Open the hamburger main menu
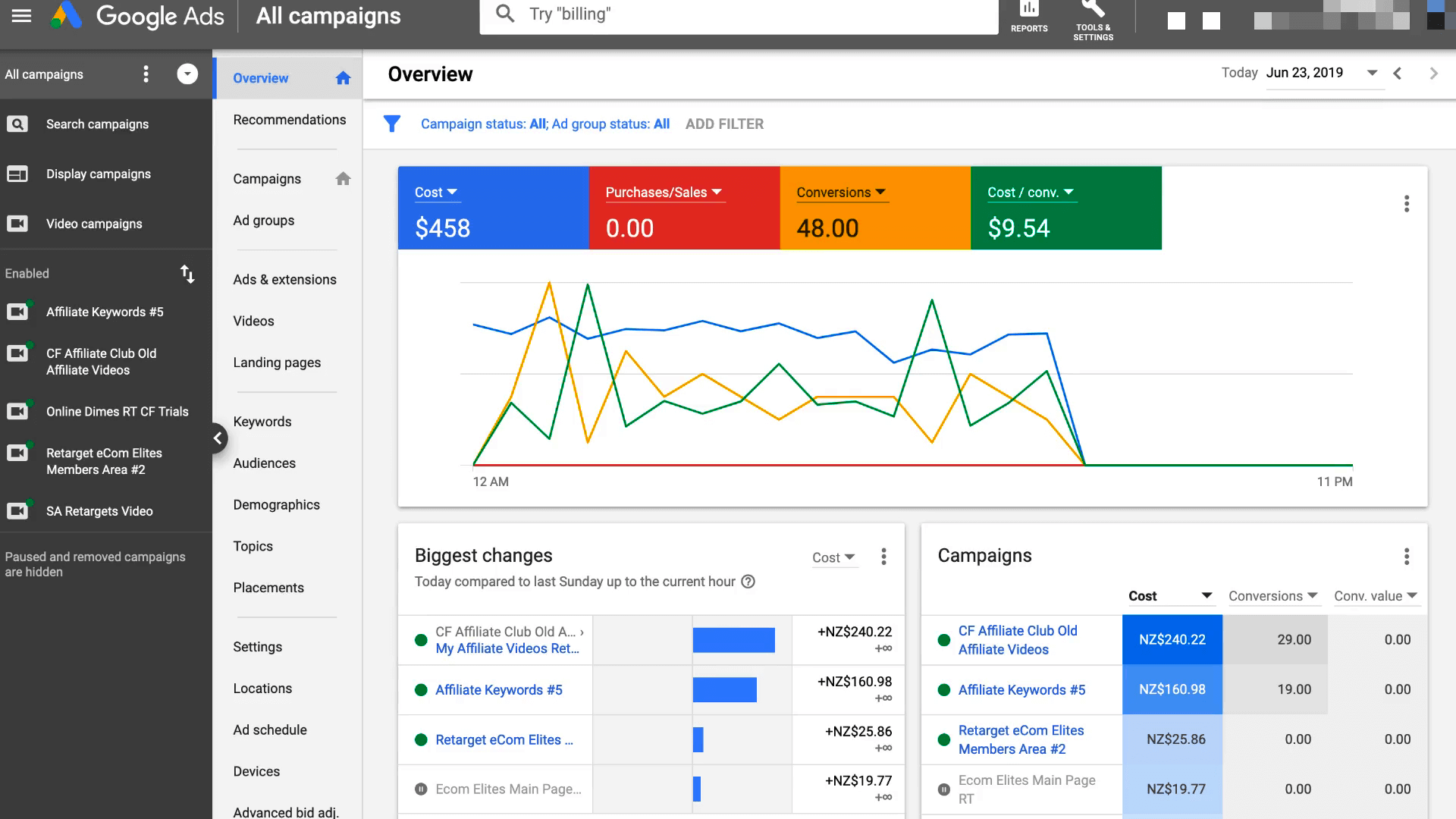 21,16
